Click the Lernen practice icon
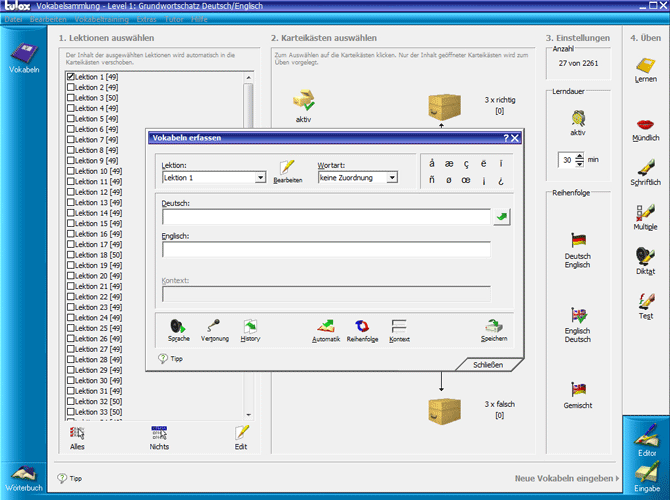The image size is (670, 500). (645, 71)
